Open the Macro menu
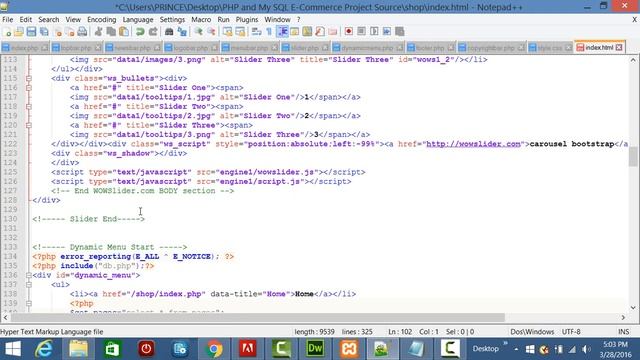This screenshot has height=360, width=640. [201, 20]
